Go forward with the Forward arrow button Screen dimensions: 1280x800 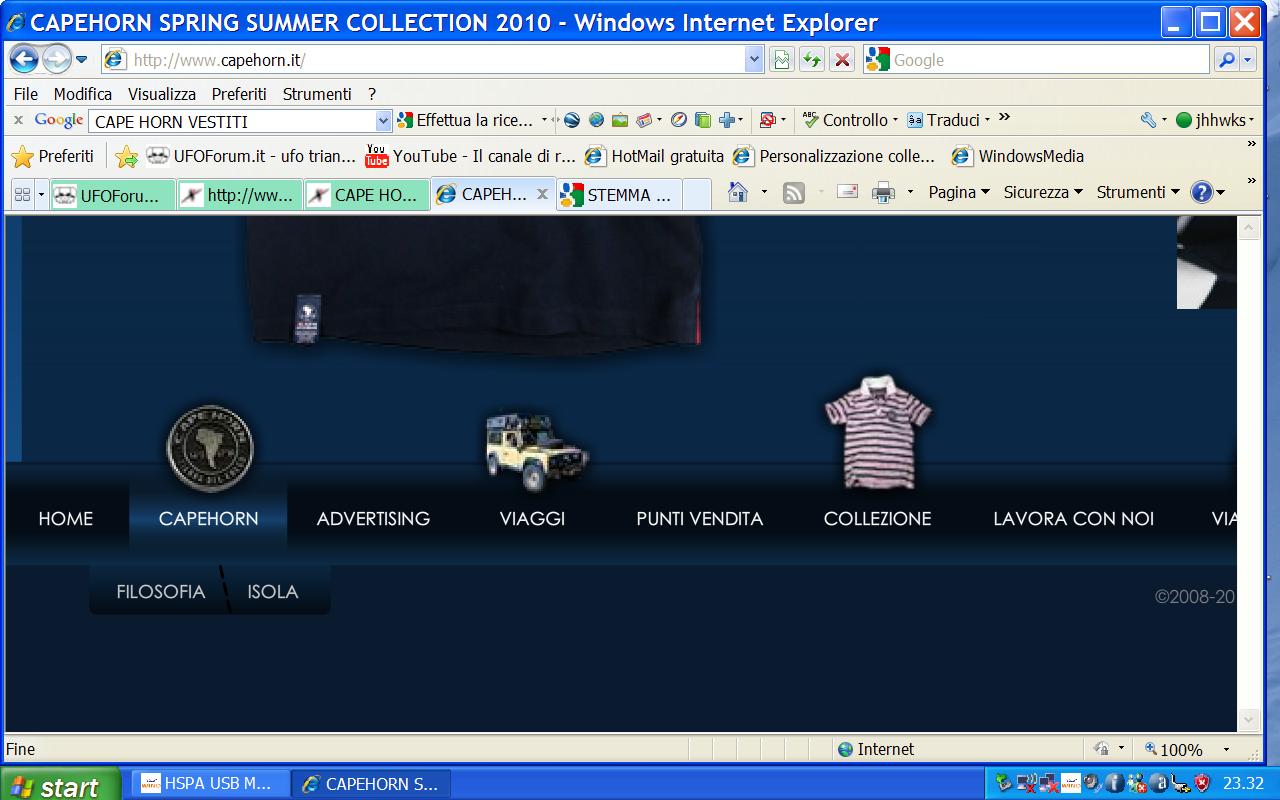(56, 59)
